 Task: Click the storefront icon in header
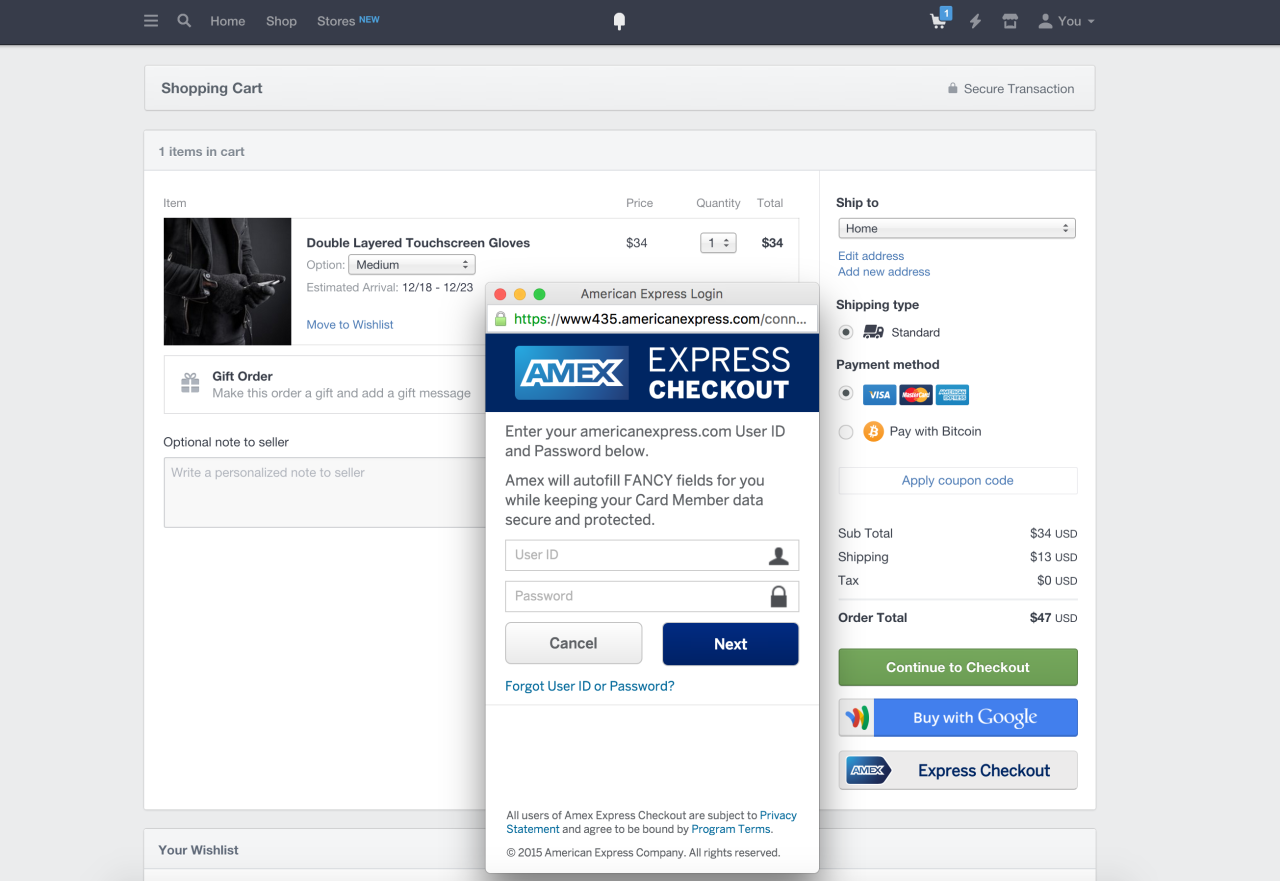[1010, 21]
